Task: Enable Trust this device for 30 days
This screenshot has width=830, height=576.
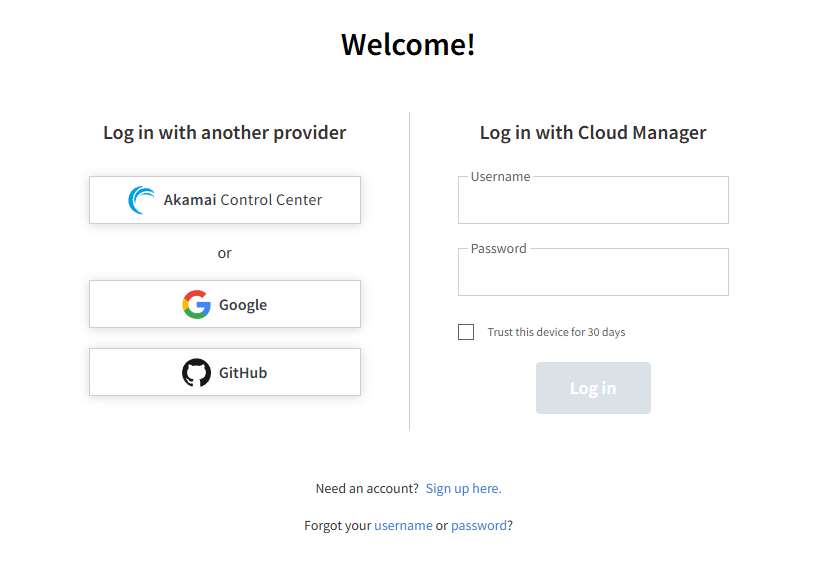Action: point(466,332)
